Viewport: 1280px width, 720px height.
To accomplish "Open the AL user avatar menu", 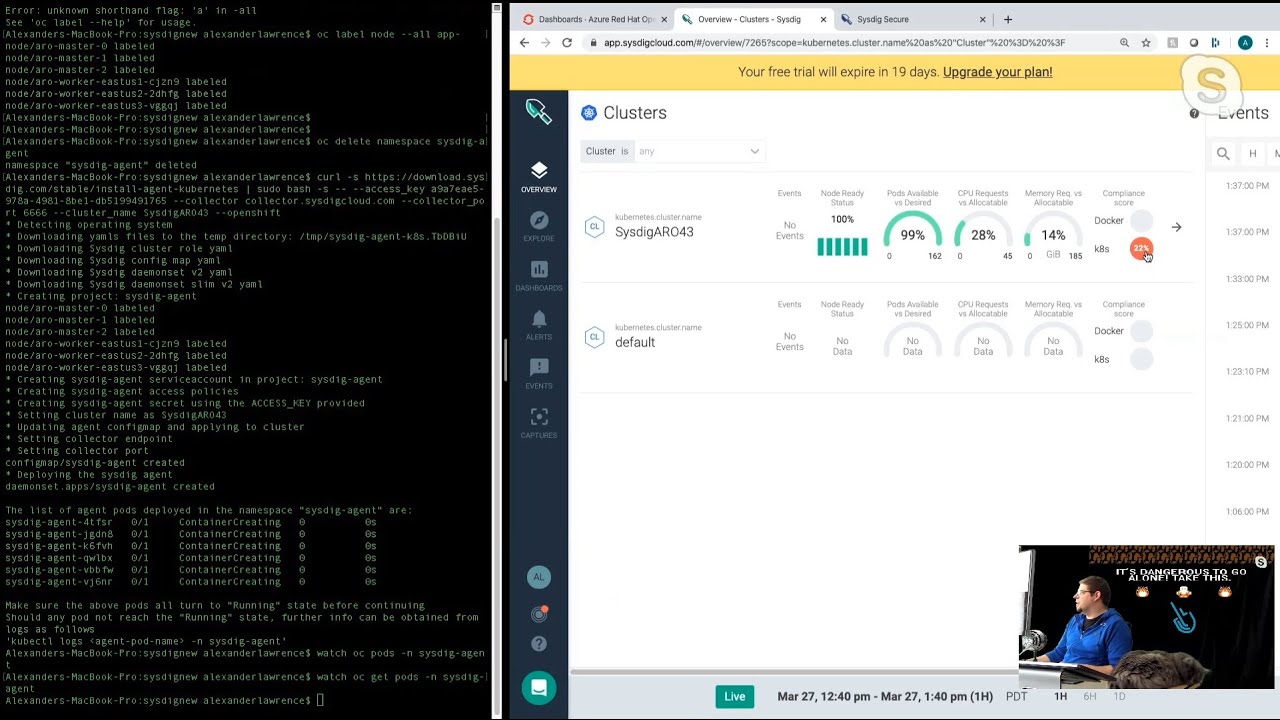I will (x=539, y=577).
